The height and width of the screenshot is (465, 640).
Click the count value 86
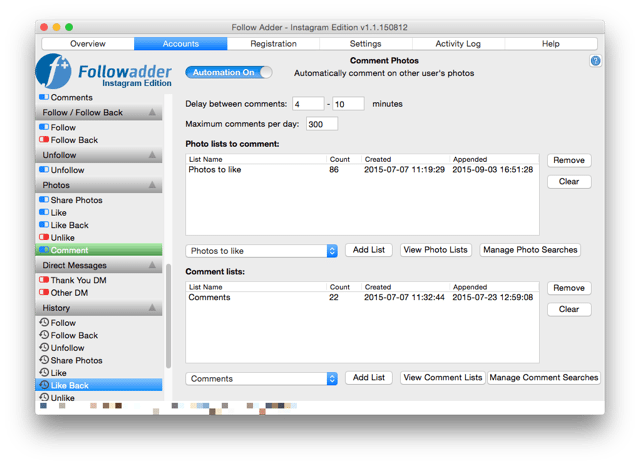click(334, 169)
